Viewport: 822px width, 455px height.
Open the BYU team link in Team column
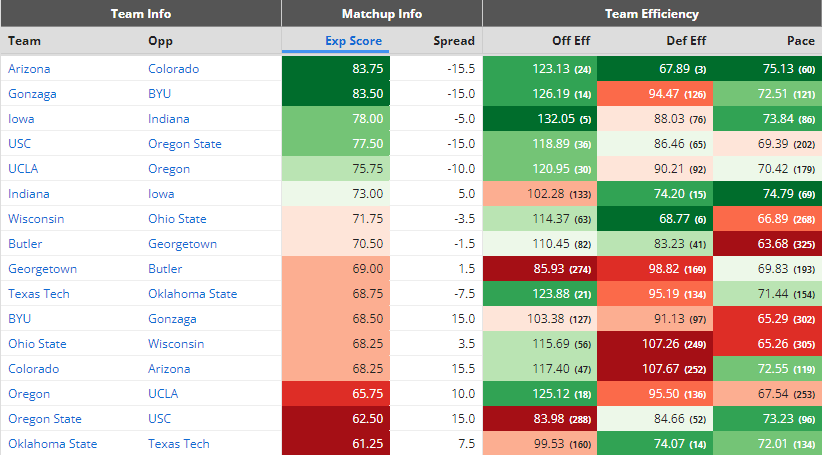pyautogui.click(x=19, y=319)
